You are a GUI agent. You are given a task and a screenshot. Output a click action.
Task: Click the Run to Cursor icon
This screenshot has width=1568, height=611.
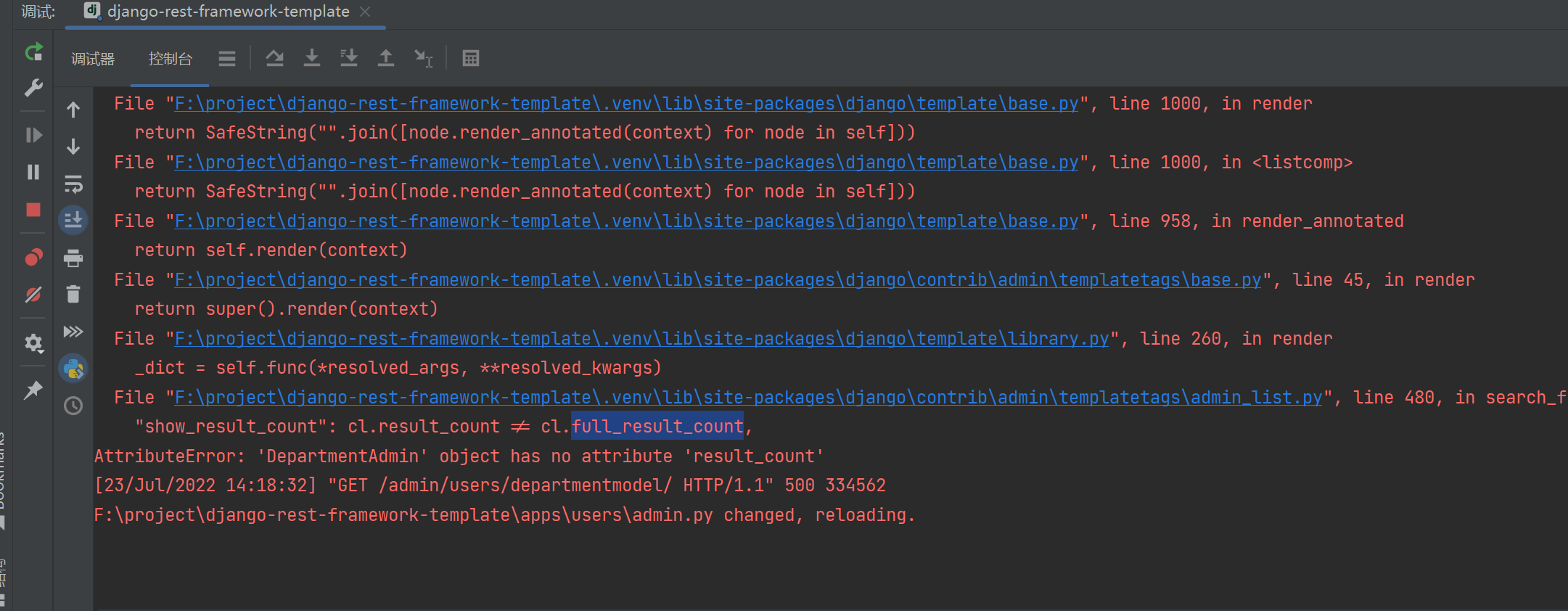423,58
